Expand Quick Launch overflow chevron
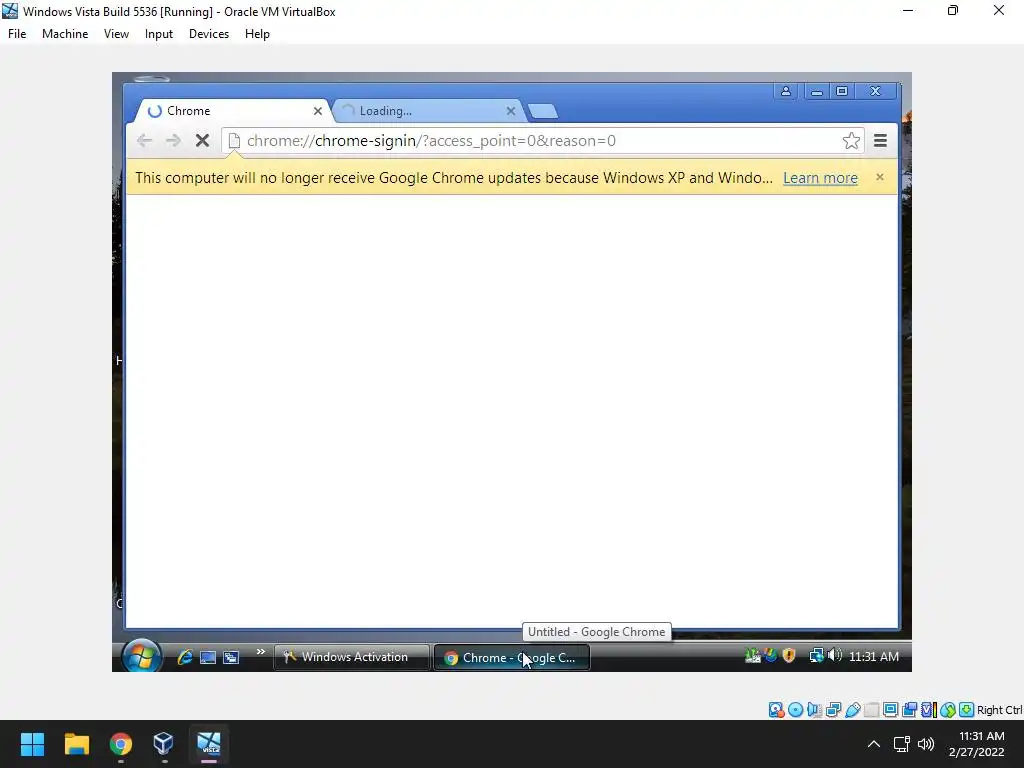This screenshot has width=1024, height=768. pos(261,652)
